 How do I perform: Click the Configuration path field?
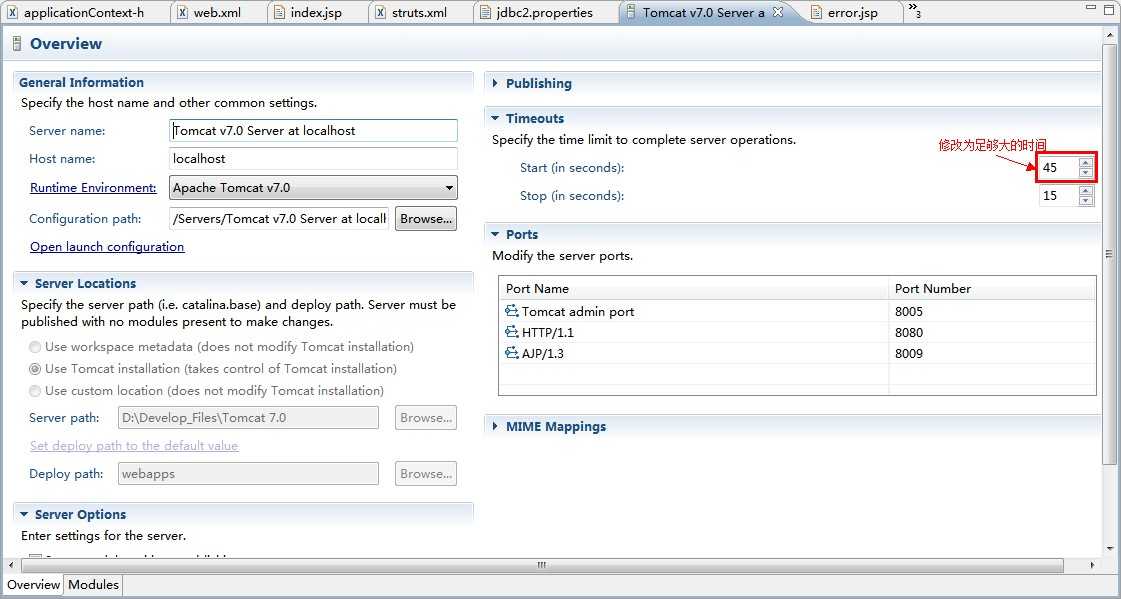(x=280, y=219)
